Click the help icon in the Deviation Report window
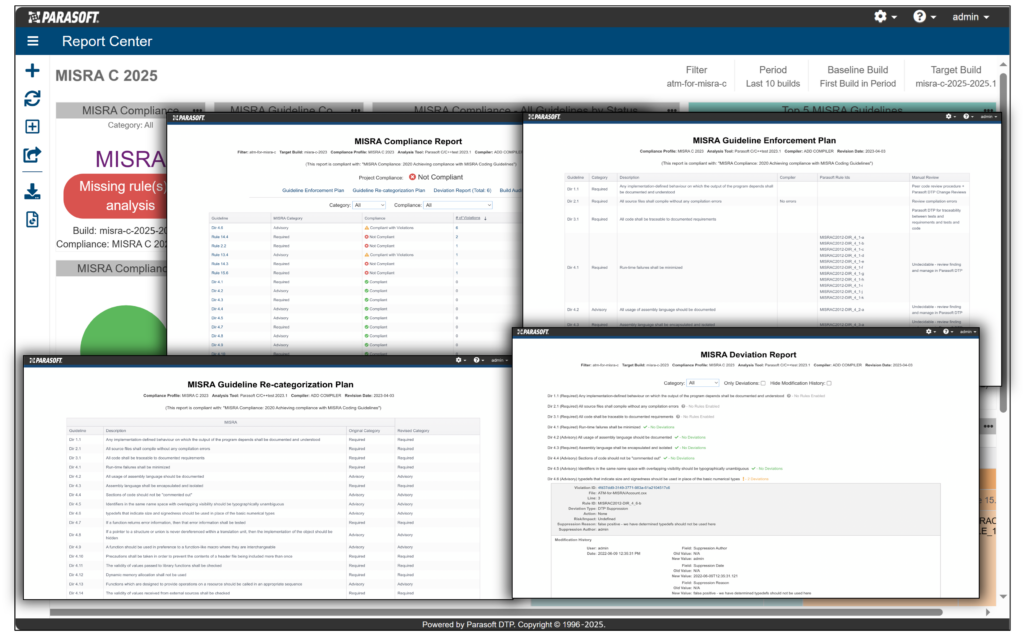 pyautogui.click(x=947, y=332)
